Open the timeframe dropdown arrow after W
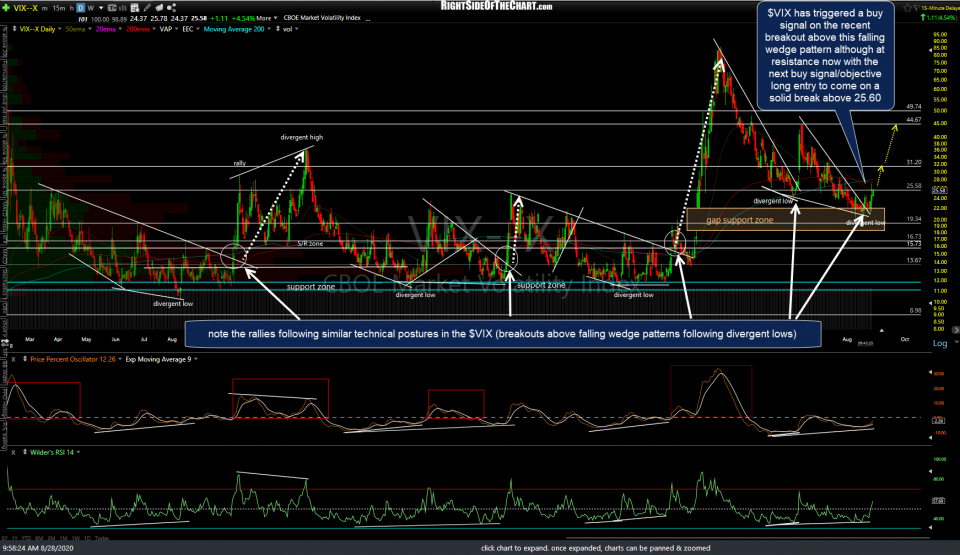This screenshot has height=555, width=960. click(101, 8)
